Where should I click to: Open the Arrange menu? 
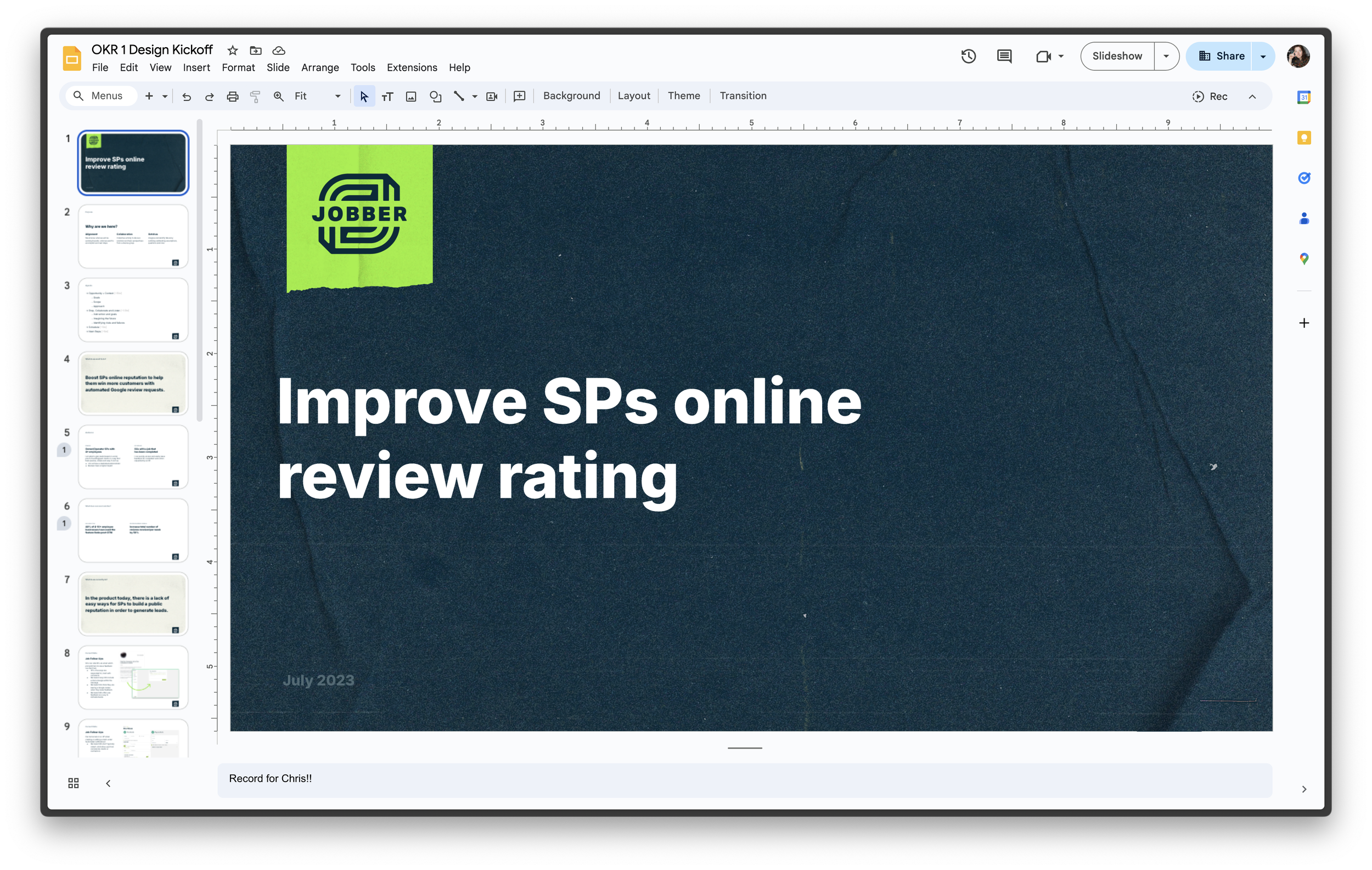319,67
